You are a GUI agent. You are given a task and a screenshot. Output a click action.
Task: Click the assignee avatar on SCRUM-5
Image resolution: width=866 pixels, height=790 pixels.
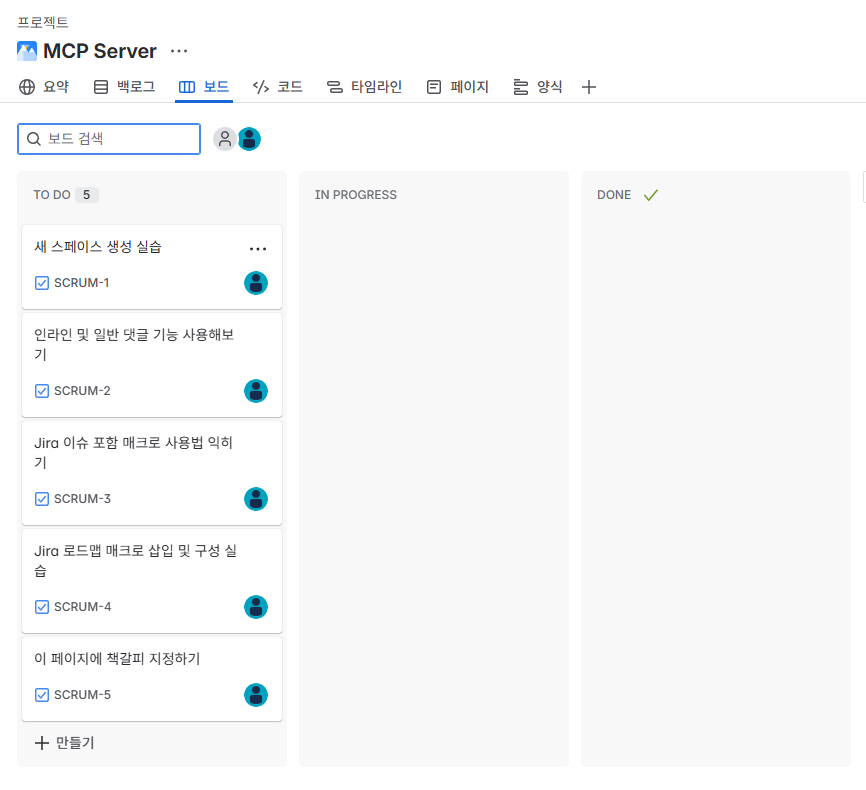[x=256, y=694]
